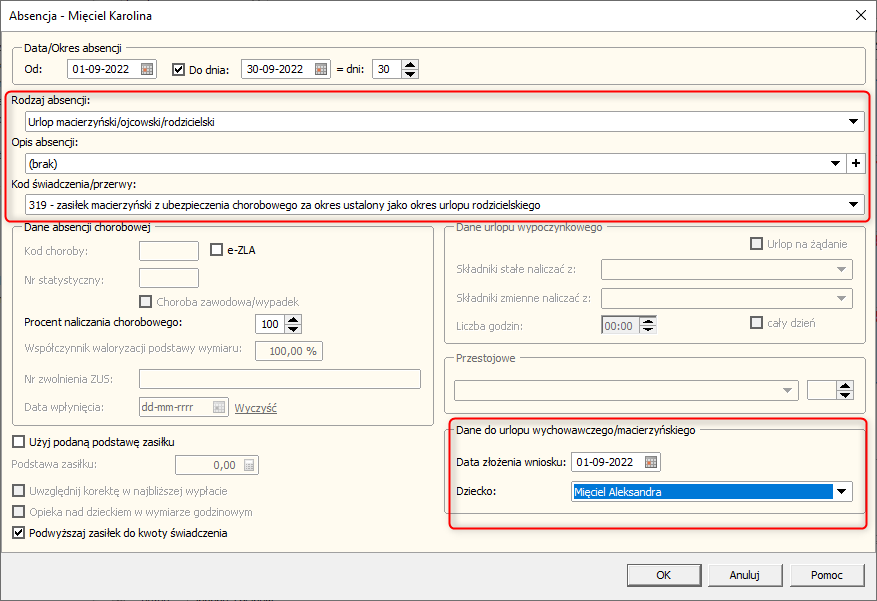Click the Liczba godzin time field
877x601 pixels.
click(x=621, y=325)
